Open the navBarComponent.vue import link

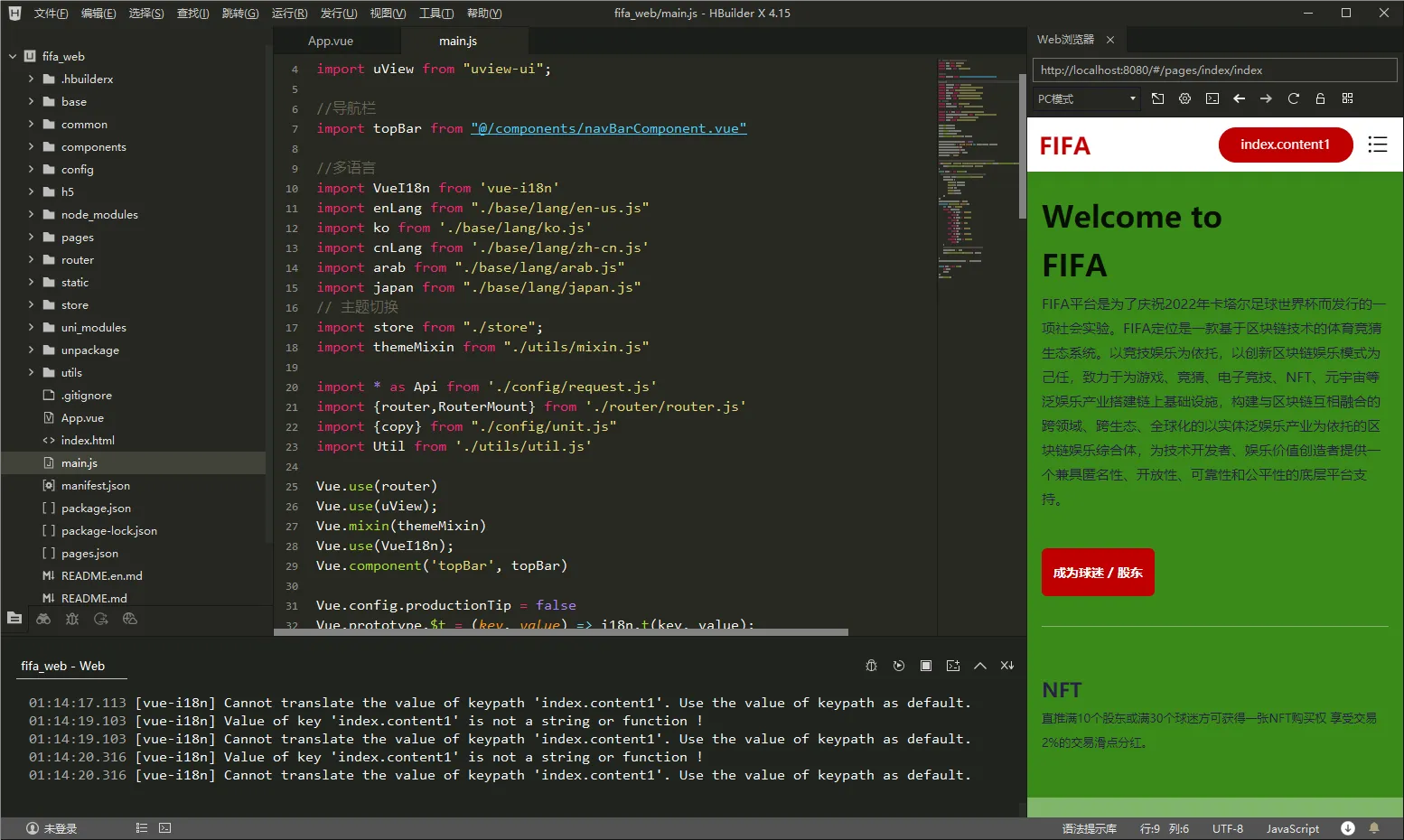(x=609, y=128)
